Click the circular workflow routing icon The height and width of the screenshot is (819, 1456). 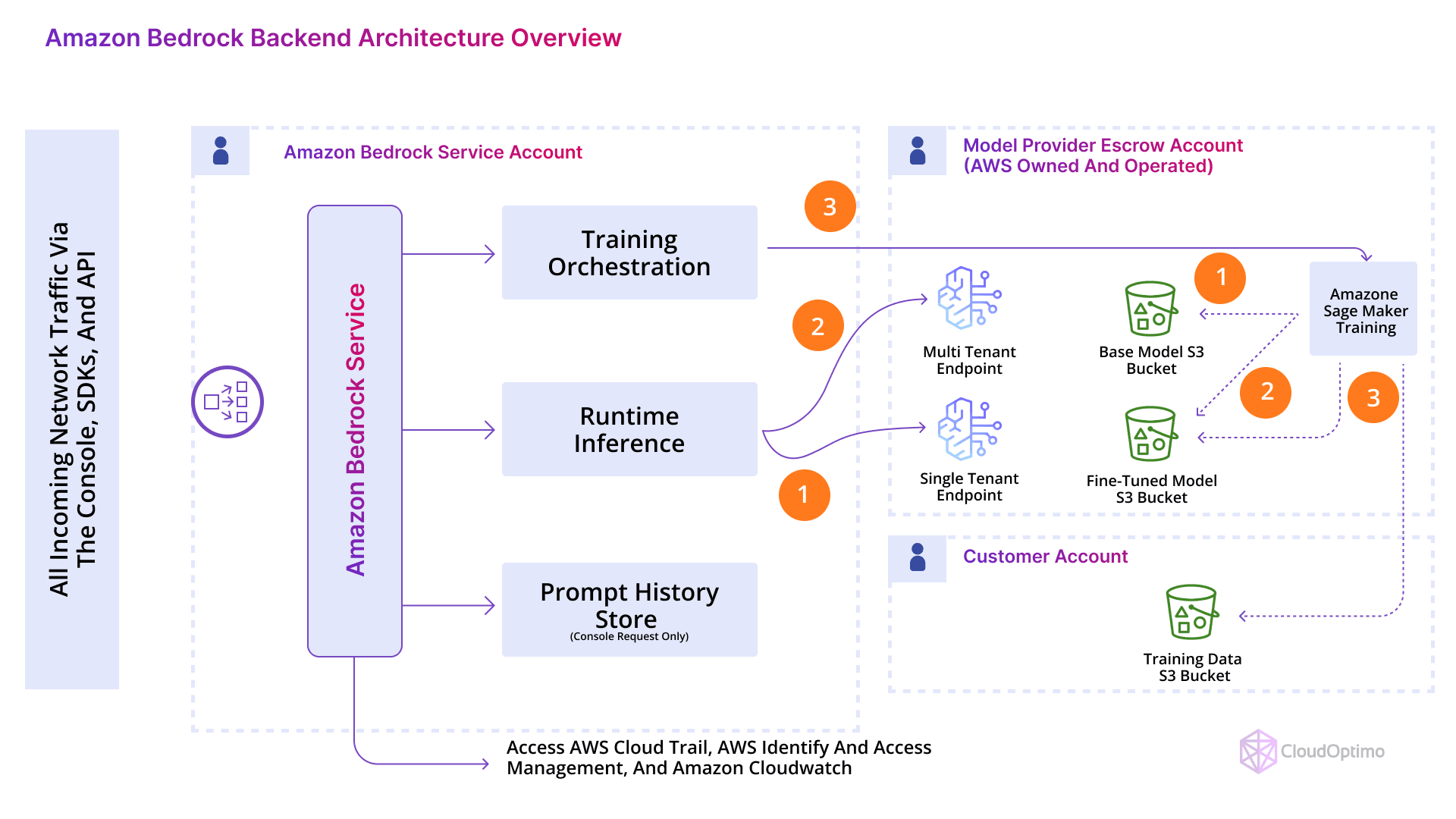coord(227,402)
